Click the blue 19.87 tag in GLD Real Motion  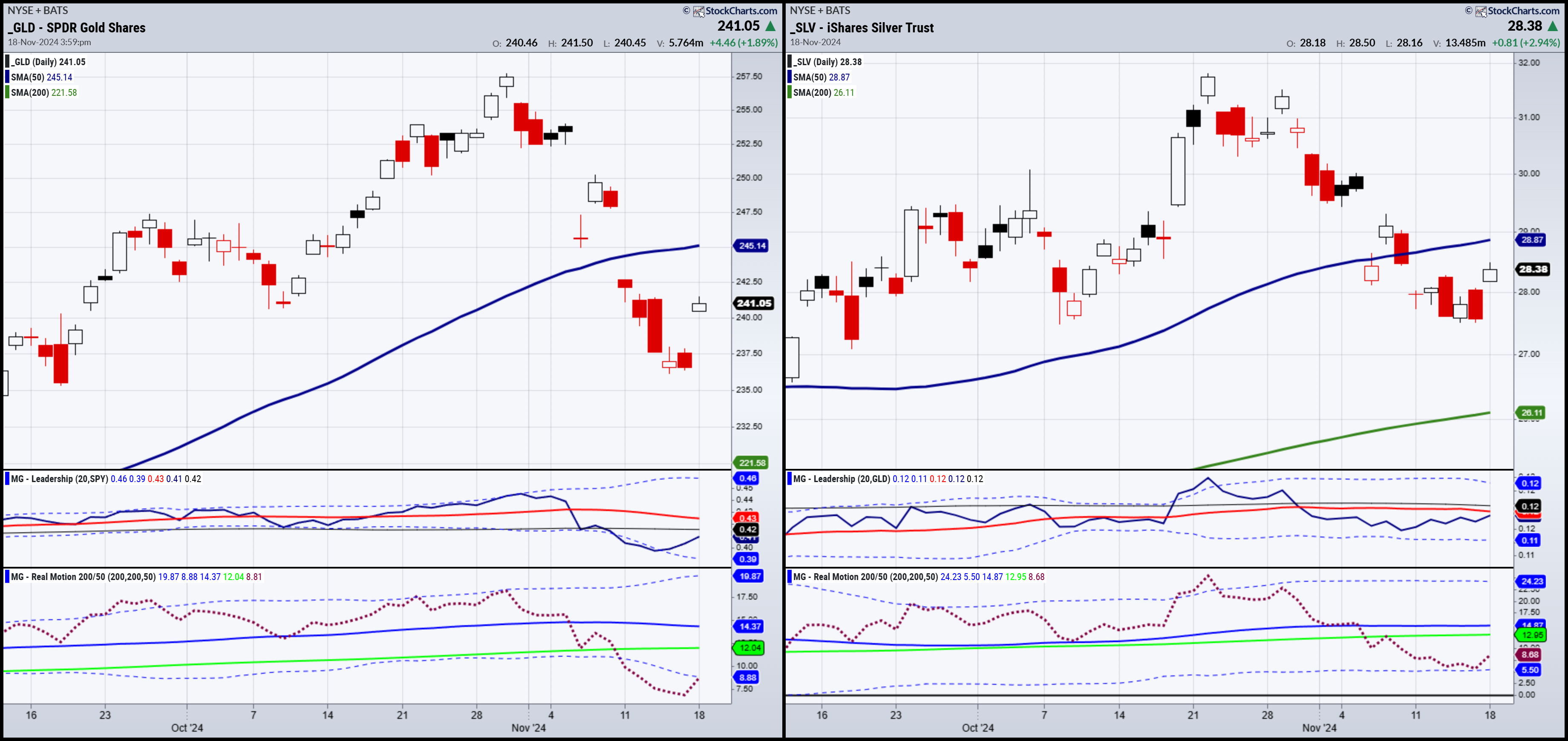749,576
